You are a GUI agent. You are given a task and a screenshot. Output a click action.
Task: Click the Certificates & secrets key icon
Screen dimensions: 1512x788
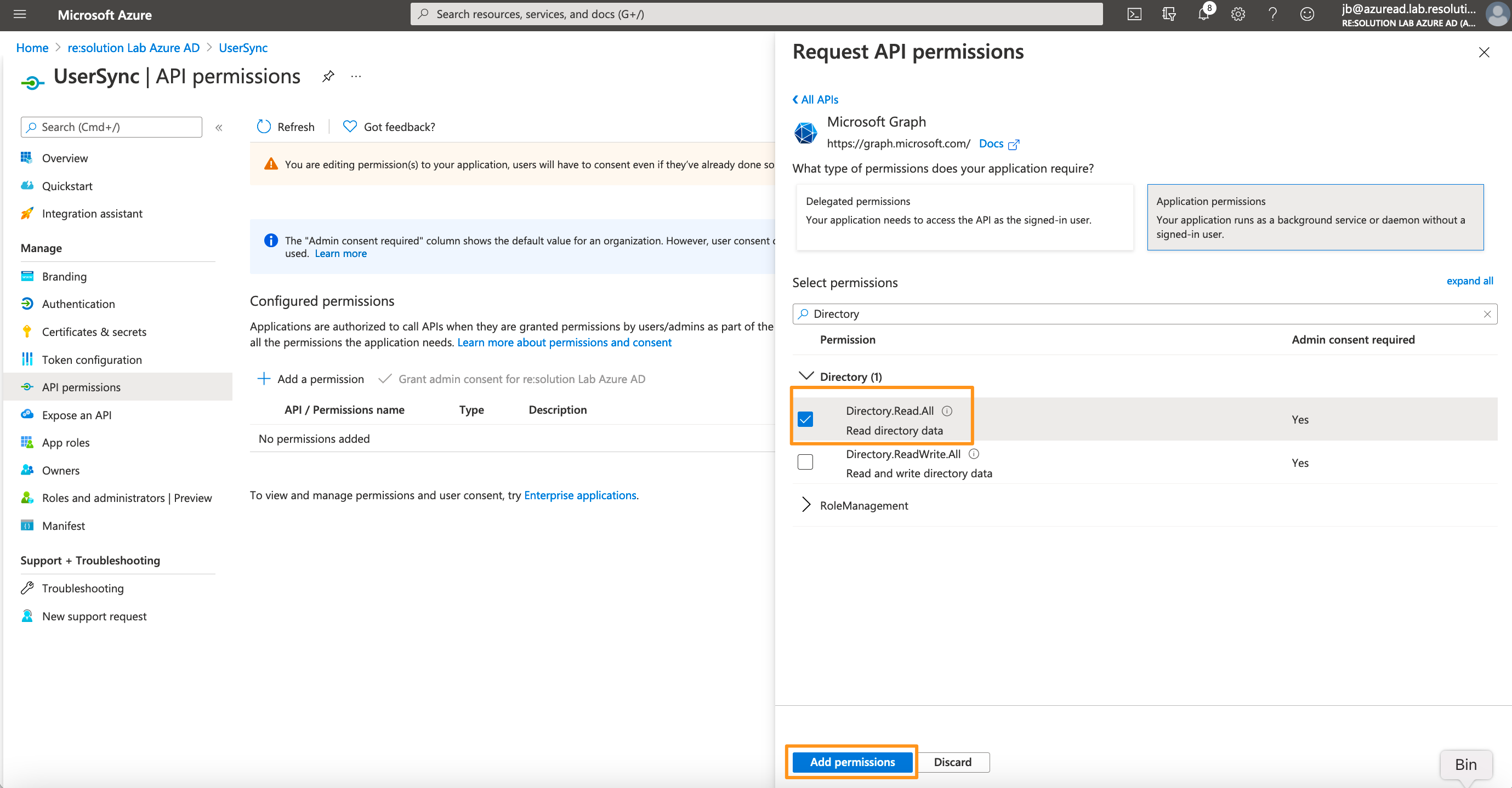pyautogui.click(x=27, y=332)
